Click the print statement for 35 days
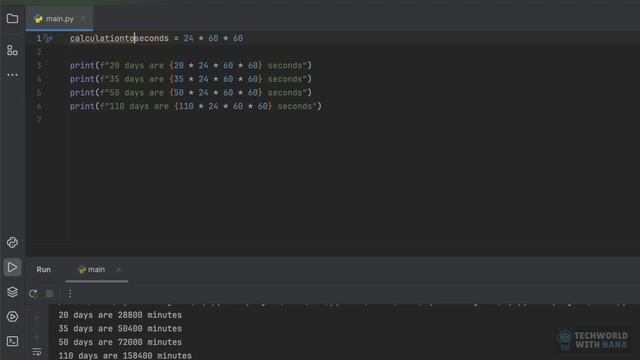 pyautogui.click(x=191, y=79)
